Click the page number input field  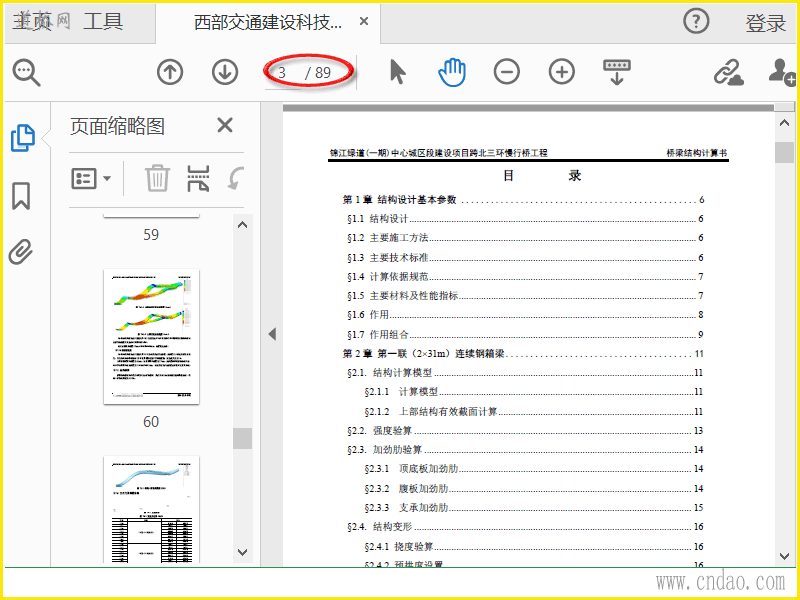[282, 72]
